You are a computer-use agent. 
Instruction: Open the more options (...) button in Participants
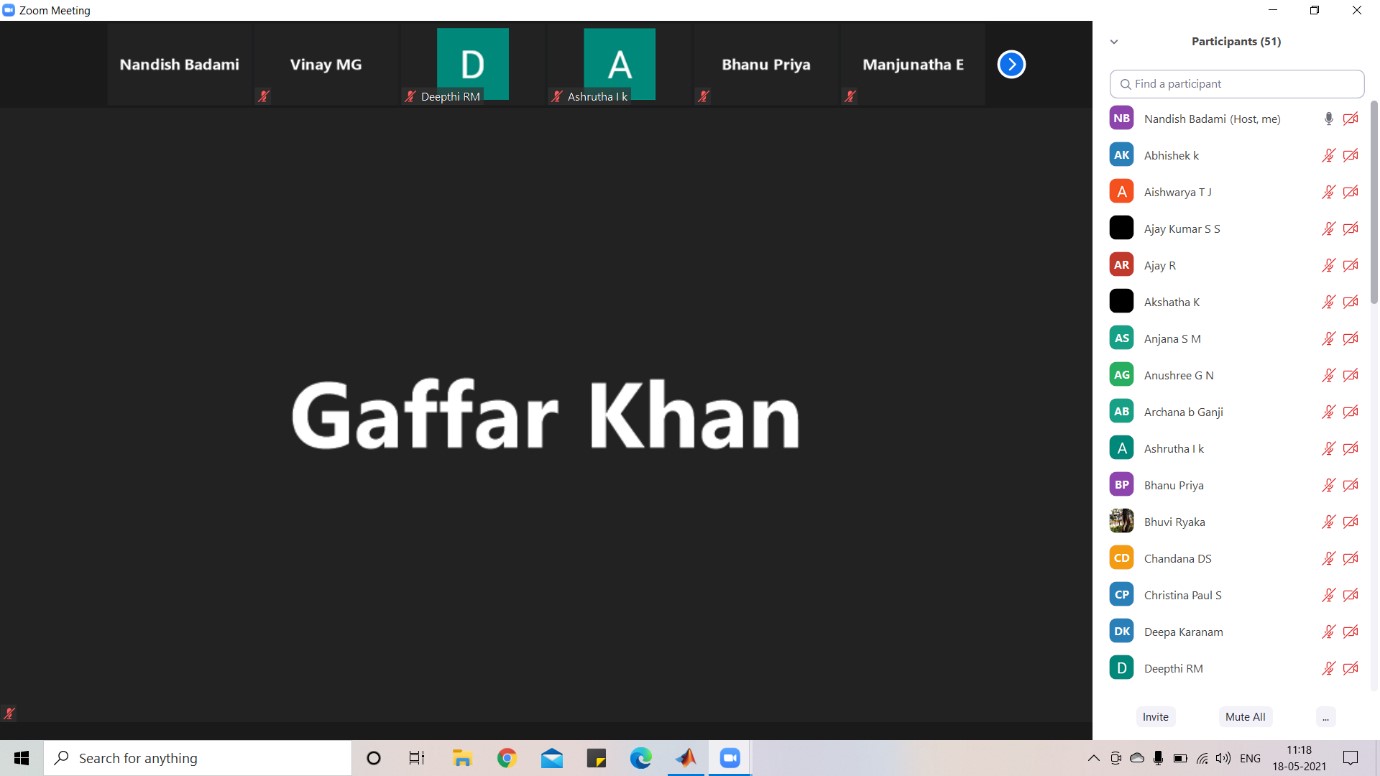pyautogui.click(x=1325, y=717)
